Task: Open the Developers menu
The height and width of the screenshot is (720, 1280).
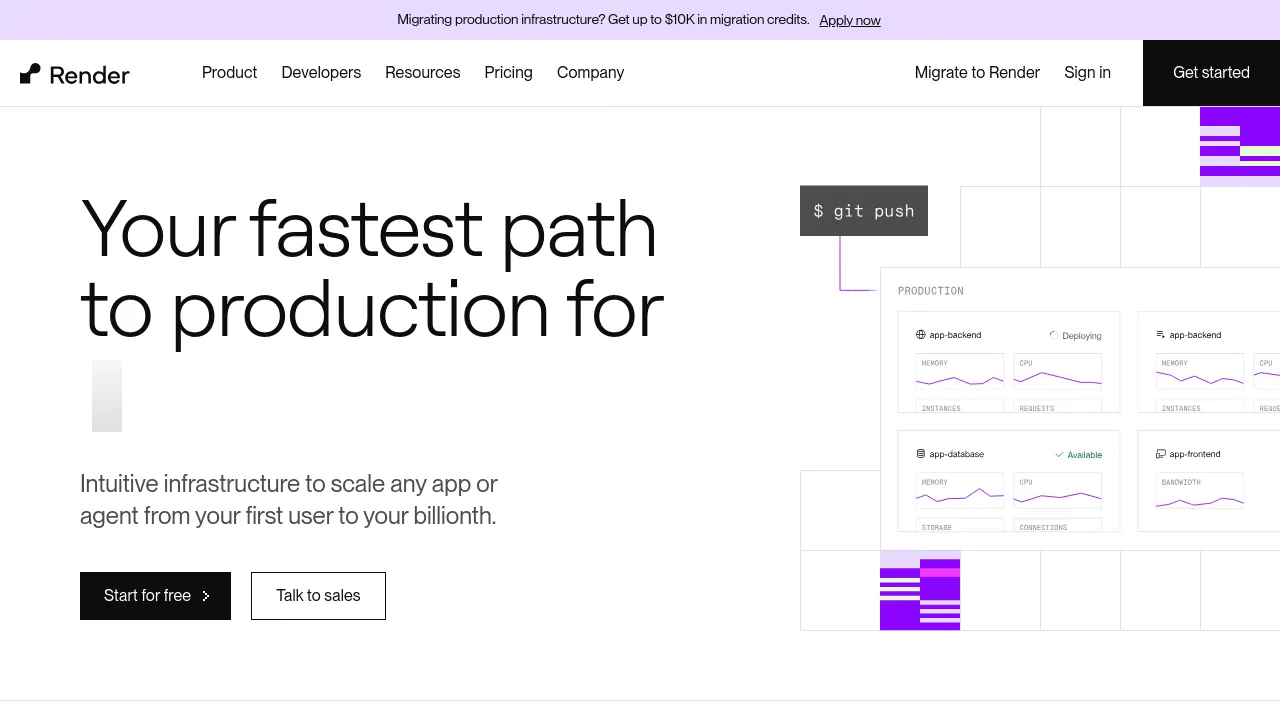Action: pyautogui.click(x=321, y=73)
